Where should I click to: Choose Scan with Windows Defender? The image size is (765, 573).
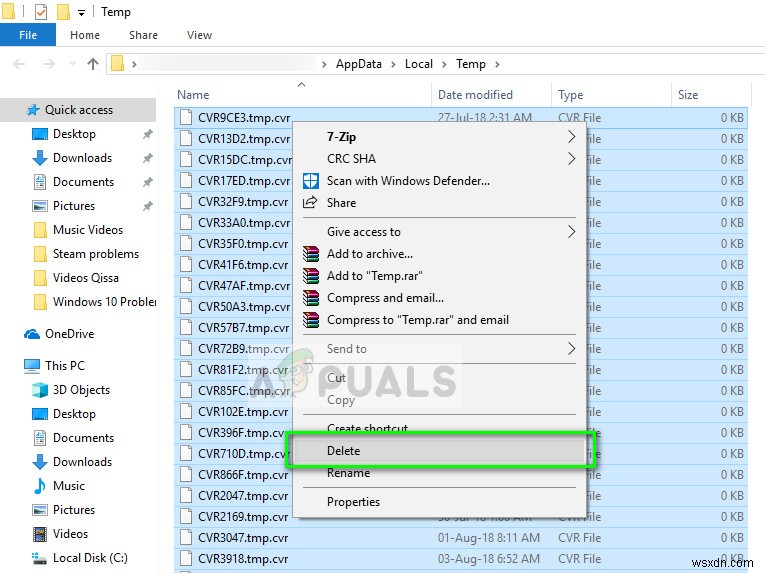click(x=439, y=181)
